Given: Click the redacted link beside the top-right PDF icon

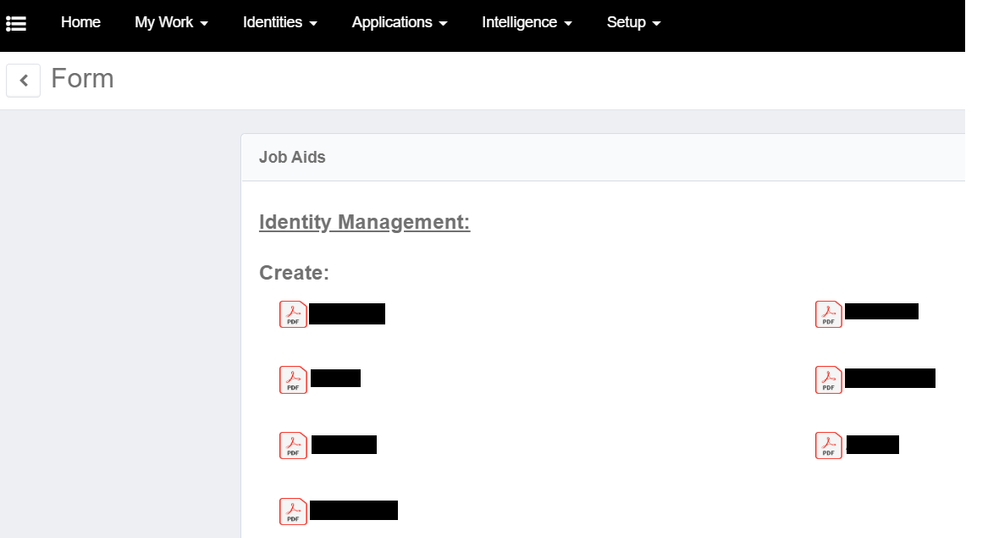Looking at the screenshot, I should [x=881, y=311].
